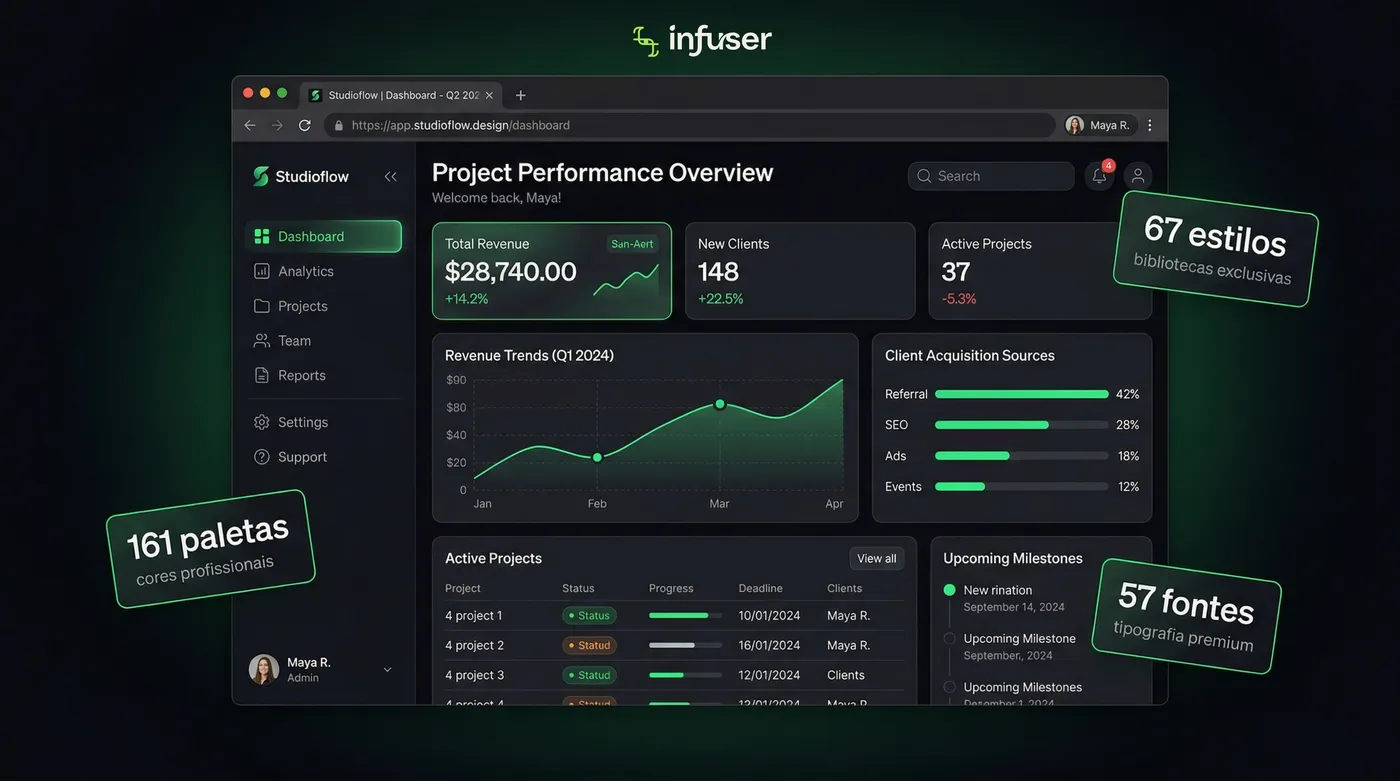
Task: Expand the Maya R. Admin account dropdown
Action: [388, 670]
